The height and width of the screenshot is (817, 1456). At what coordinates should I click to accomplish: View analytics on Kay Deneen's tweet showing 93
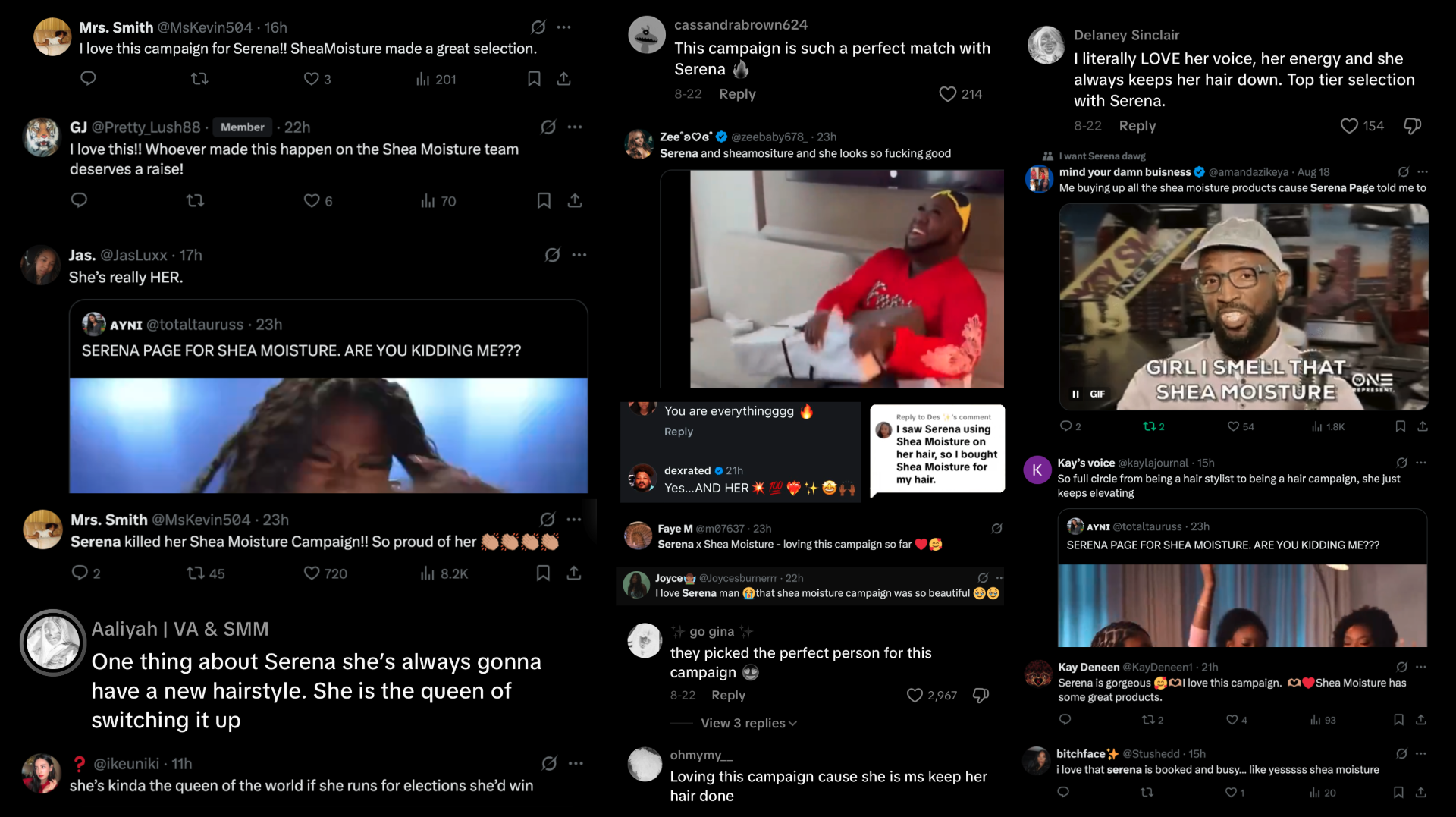coord(1323,720)
